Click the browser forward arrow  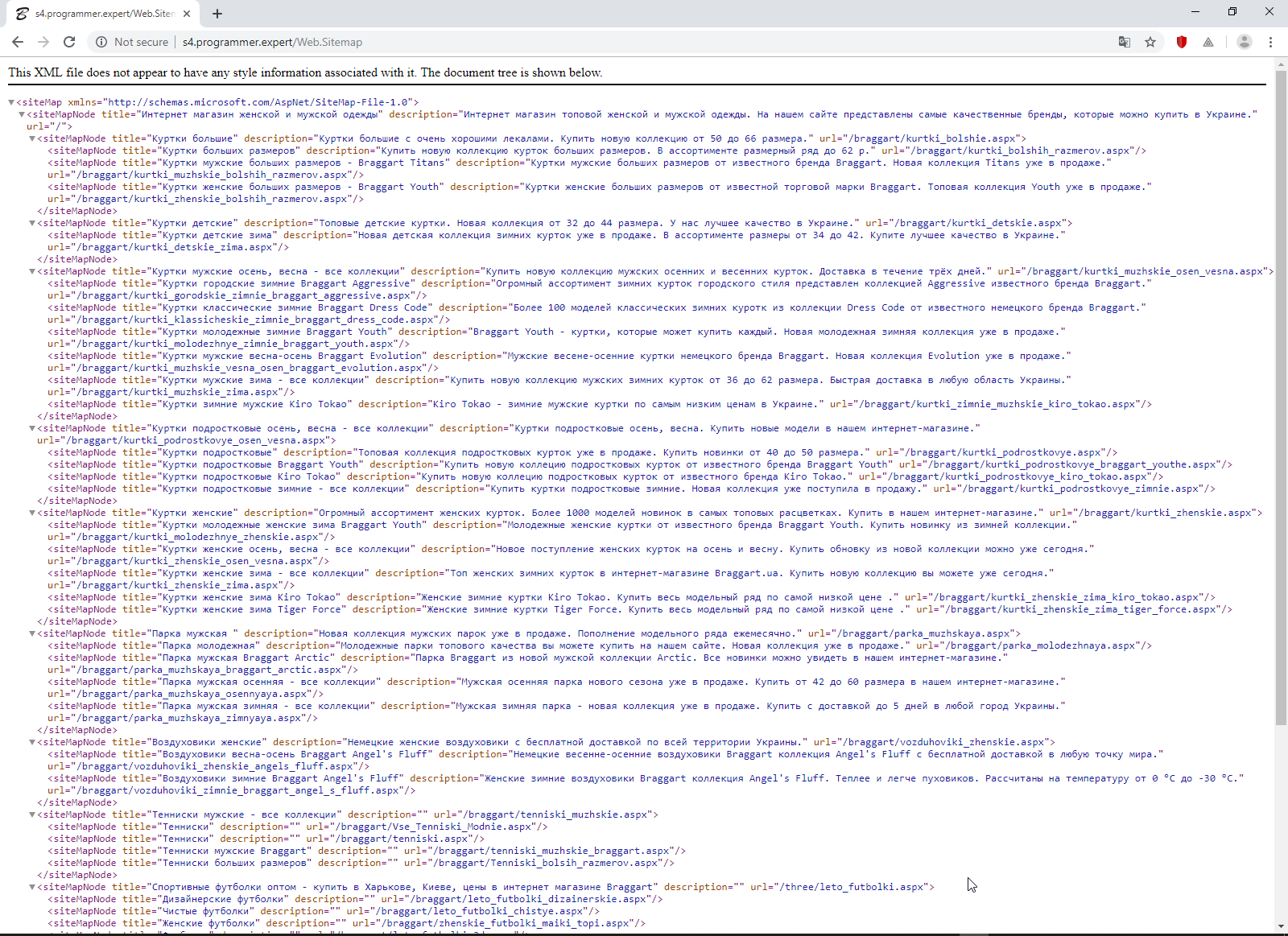pos(43,42)
